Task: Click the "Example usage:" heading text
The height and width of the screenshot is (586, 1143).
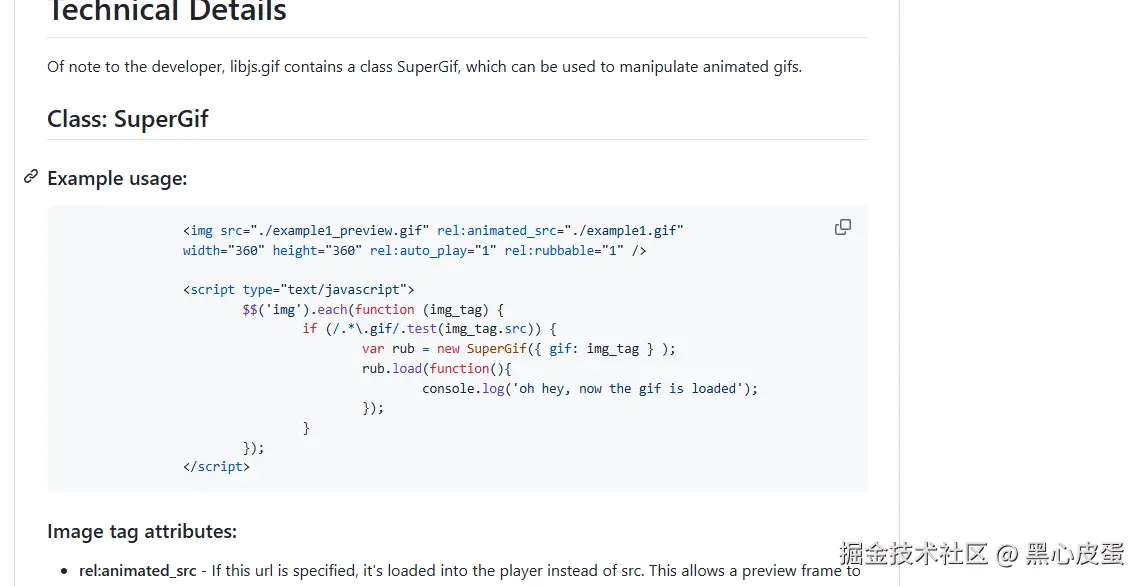Action: coord(117,179)
